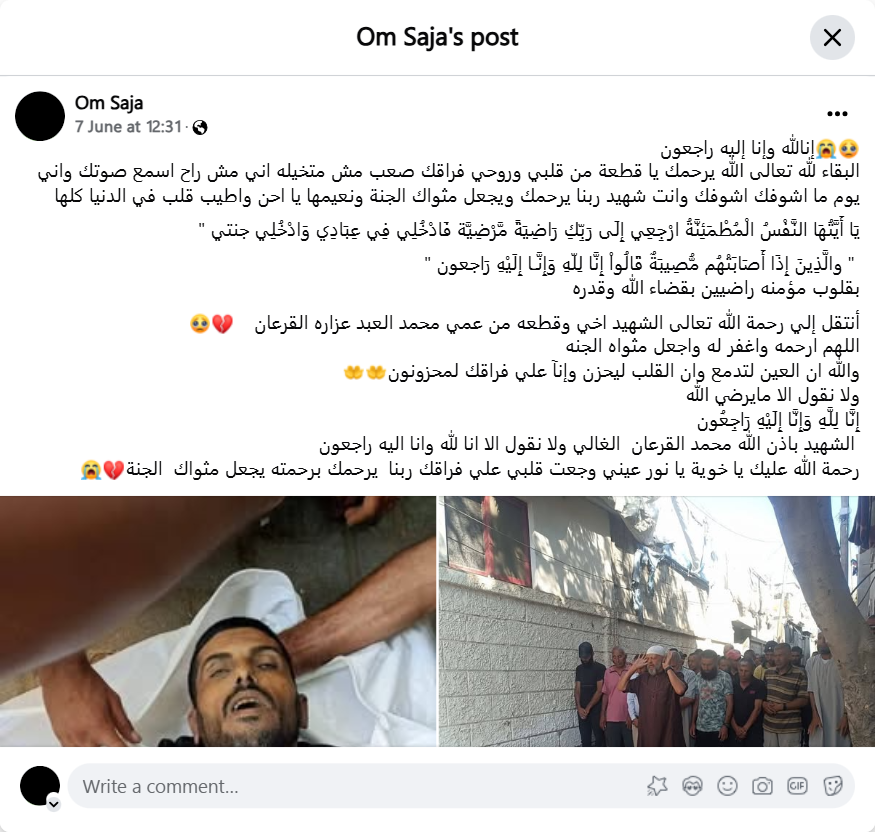Add a GIF to the comment
The image size is (875, 832).
click(x=797, y=786)
